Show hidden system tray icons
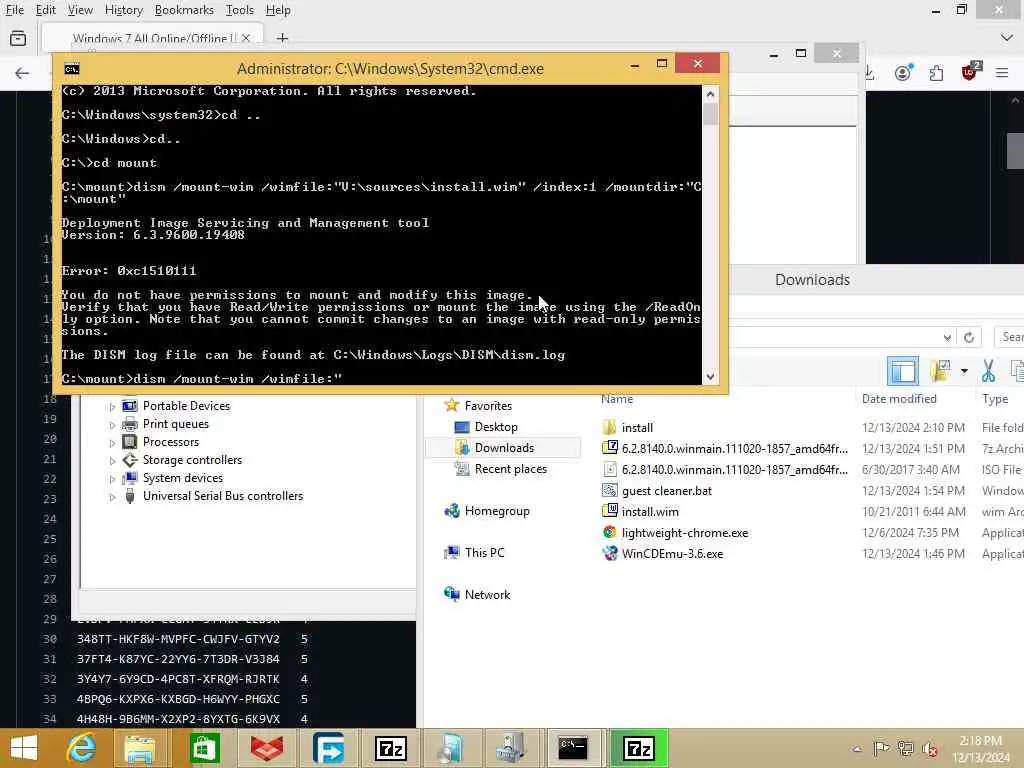Screen dimensions: 1024x768 pyautogui.click(x=857, y=749)
